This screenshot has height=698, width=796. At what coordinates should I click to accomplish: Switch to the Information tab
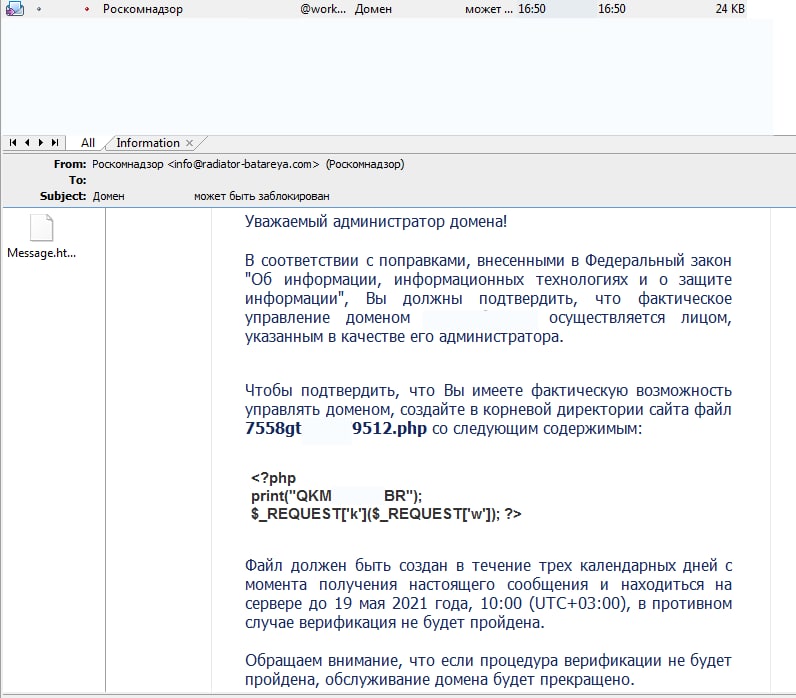[x=148, y=143]
